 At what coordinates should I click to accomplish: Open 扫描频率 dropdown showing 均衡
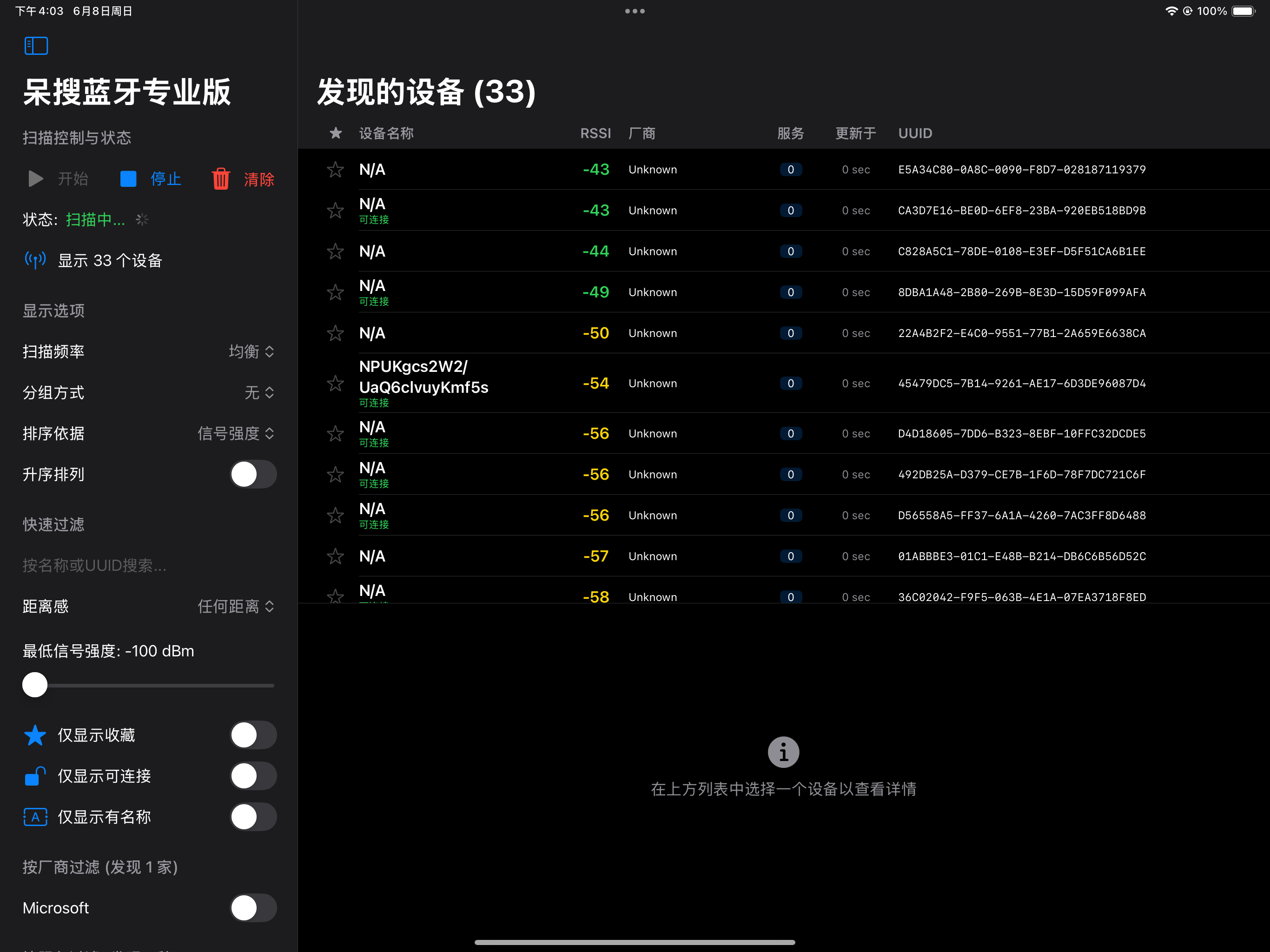(251, 351)
